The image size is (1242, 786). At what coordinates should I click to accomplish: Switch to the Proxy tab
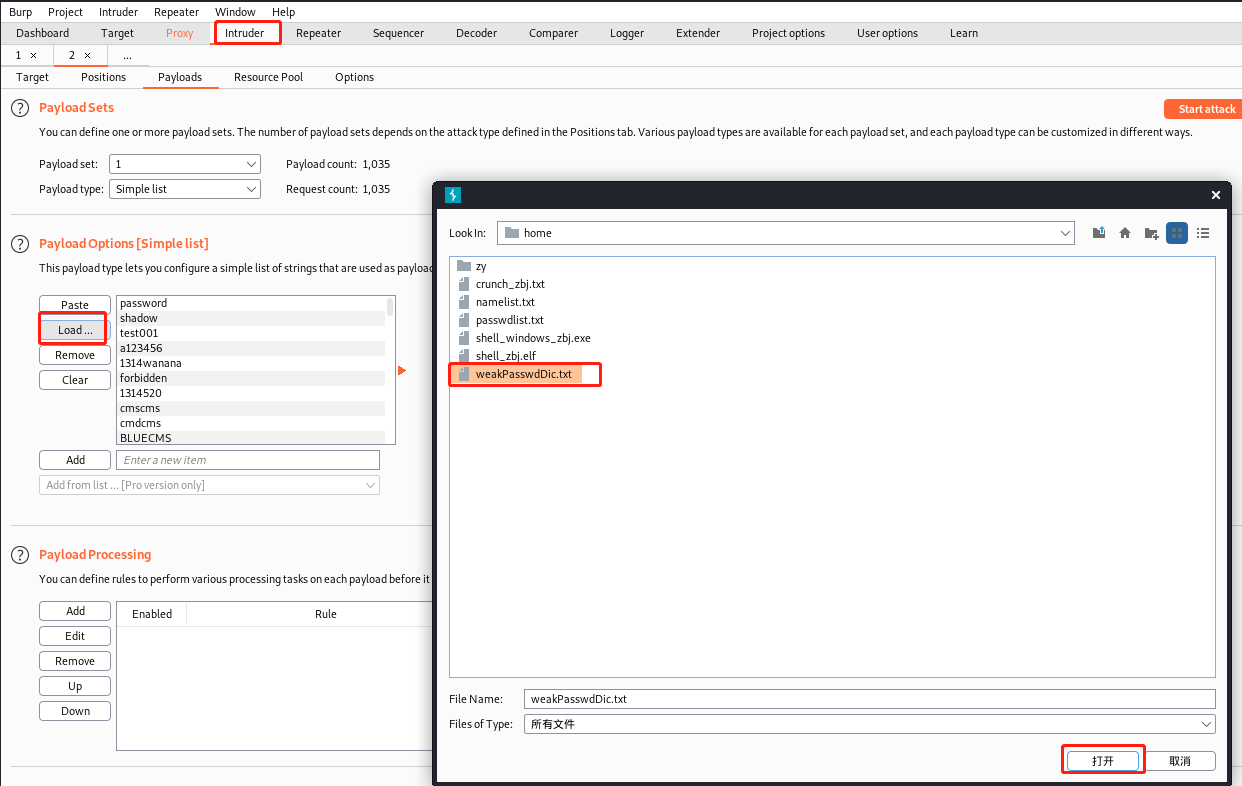[180, 33]
